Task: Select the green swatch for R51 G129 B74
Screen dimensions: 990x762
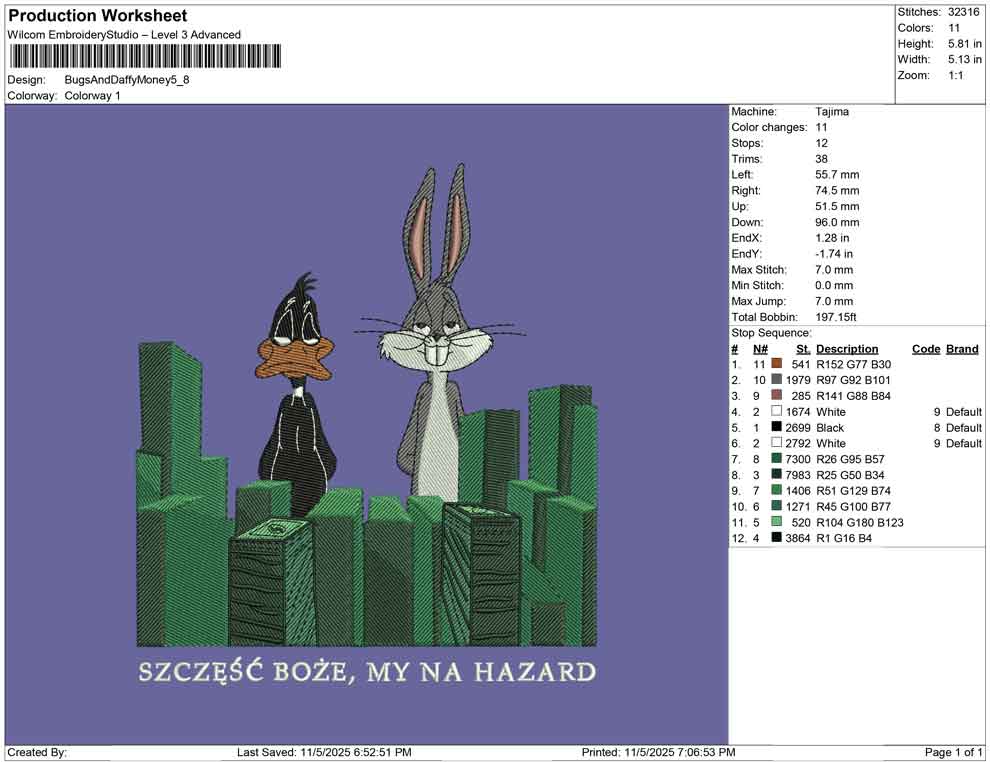Action: coord(775,491)
